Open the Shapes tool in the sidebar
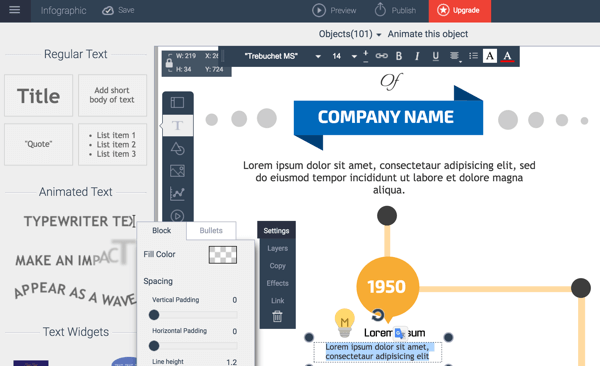 [178, 149]
